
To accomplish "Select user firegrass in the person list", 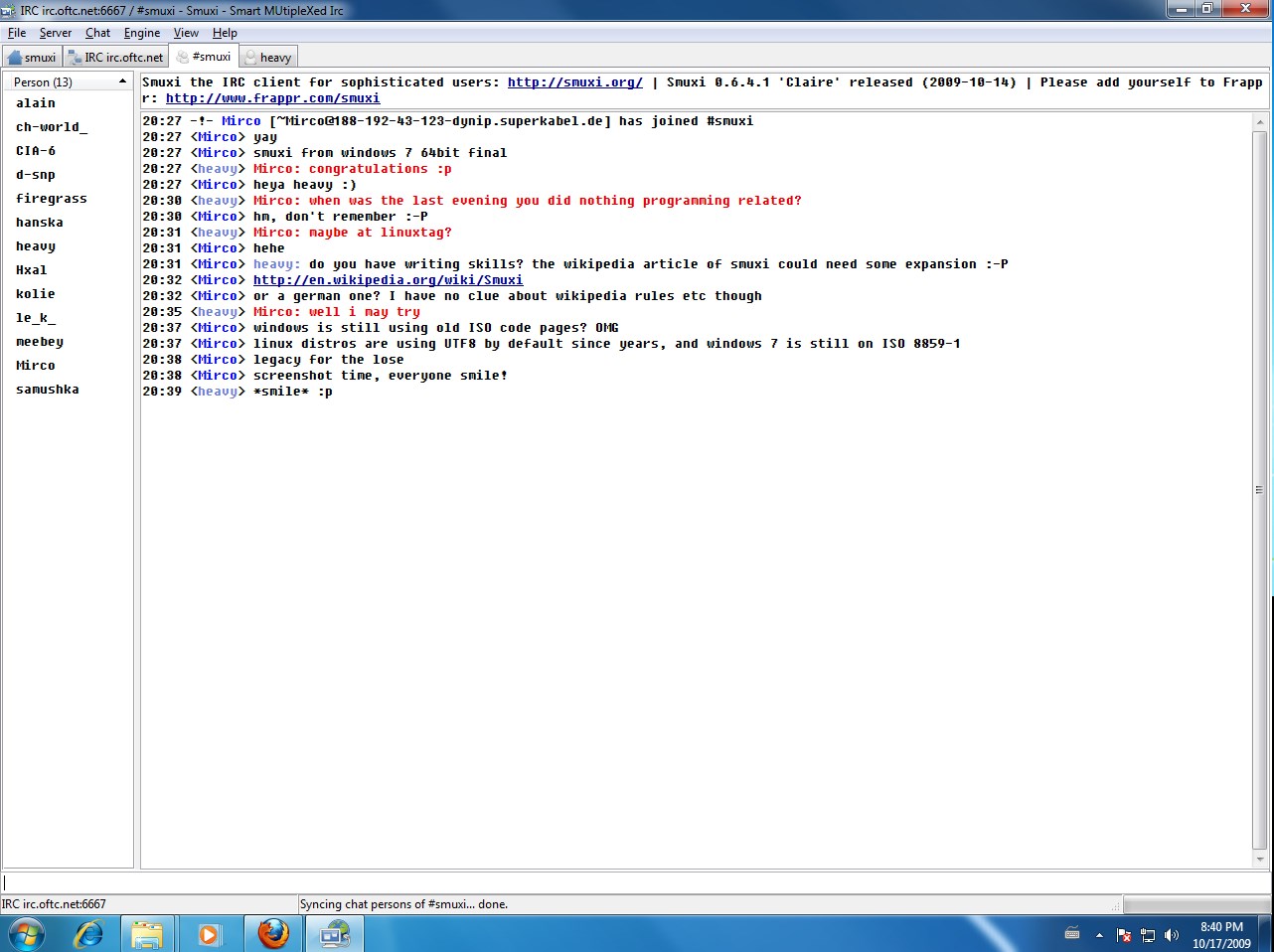I will pyautogui.click(x=52, y=199).
